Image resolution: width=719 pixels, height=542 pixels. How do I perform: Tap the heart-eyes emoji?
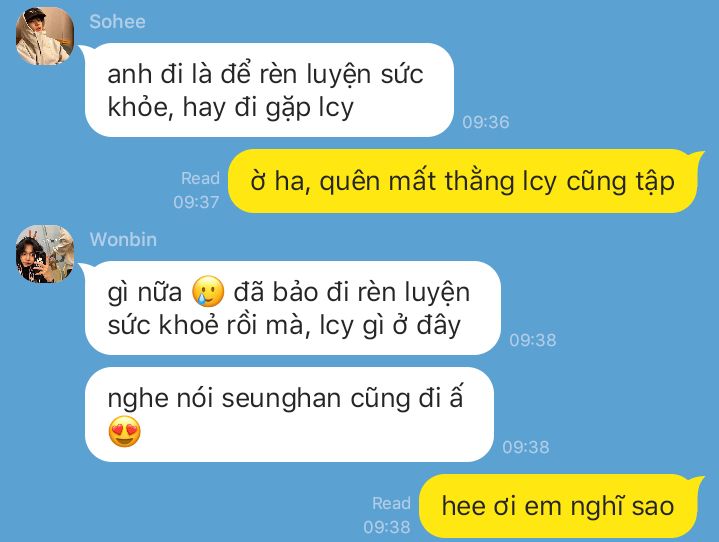[x=124, y=431]
